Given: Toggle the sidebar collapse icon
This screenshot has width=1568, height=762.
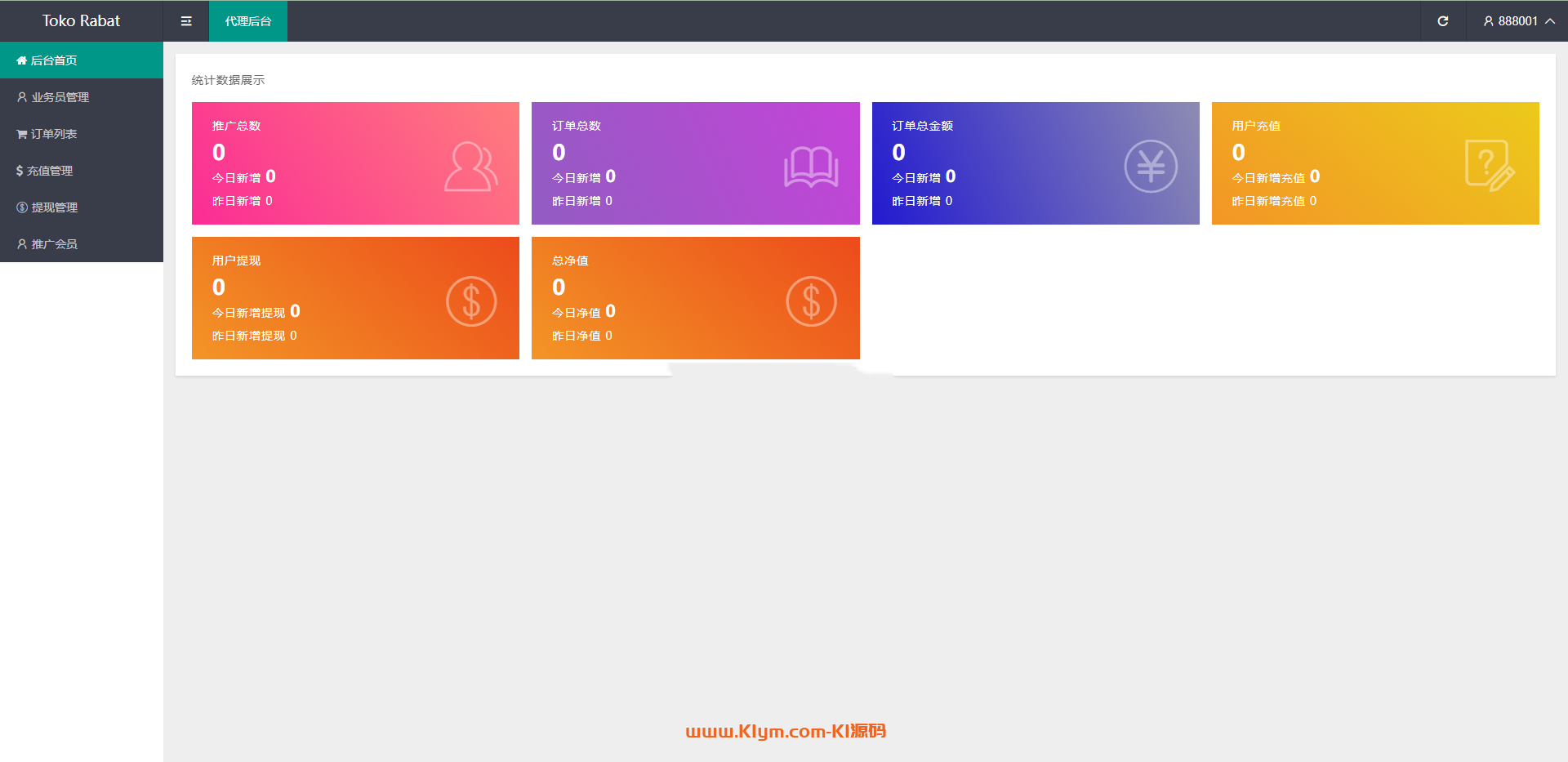Looking at the screenshot, I should coord(186,21).
